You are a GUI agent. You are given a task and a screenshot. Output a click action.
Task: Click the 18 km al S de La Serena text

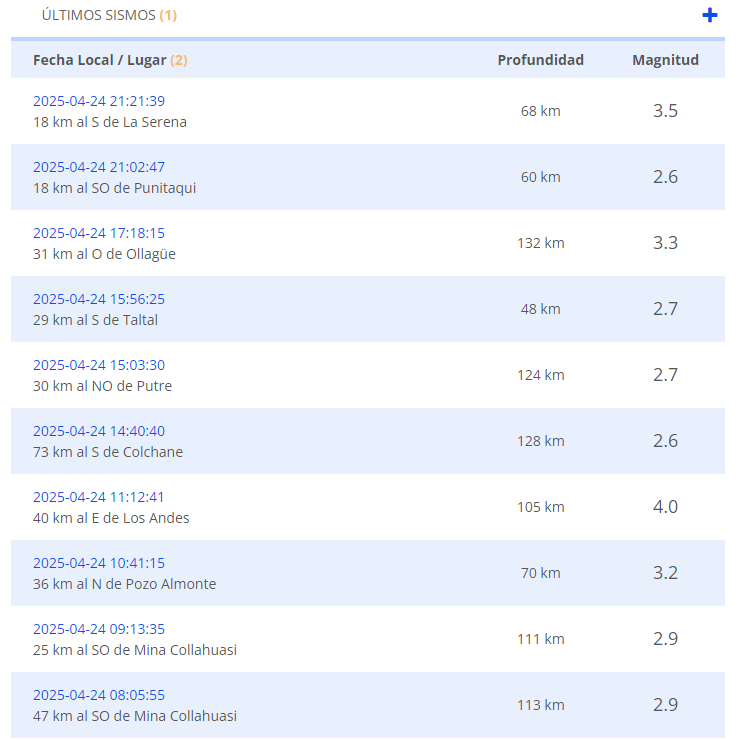tap(110, 122)
